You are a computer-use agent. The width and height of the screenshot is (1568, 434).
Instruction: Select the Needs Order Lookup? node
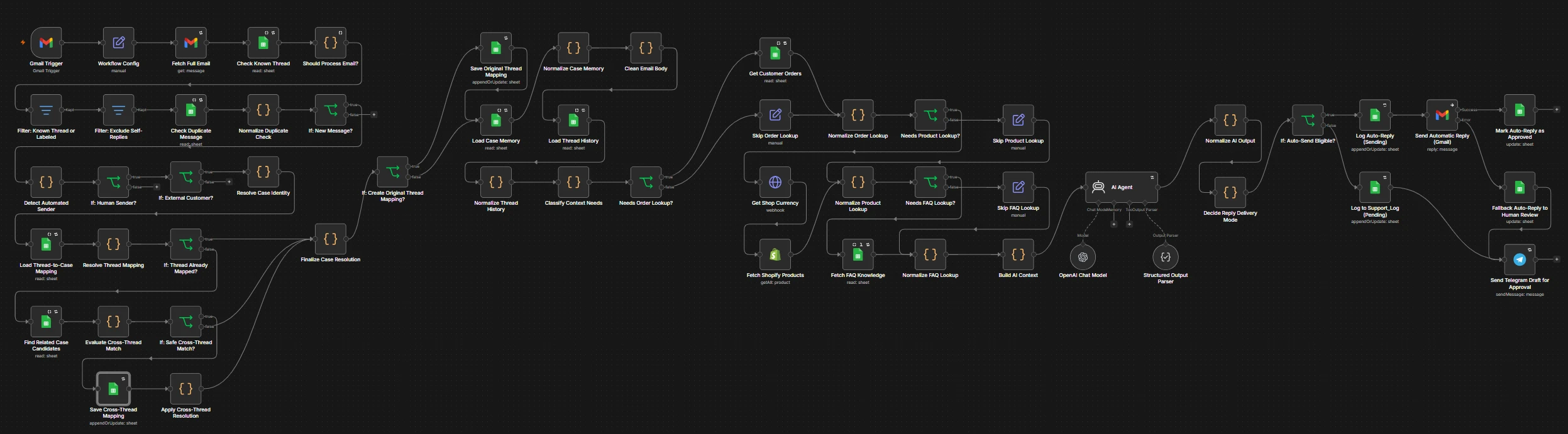pyautogui.click(x=646, y=182)
